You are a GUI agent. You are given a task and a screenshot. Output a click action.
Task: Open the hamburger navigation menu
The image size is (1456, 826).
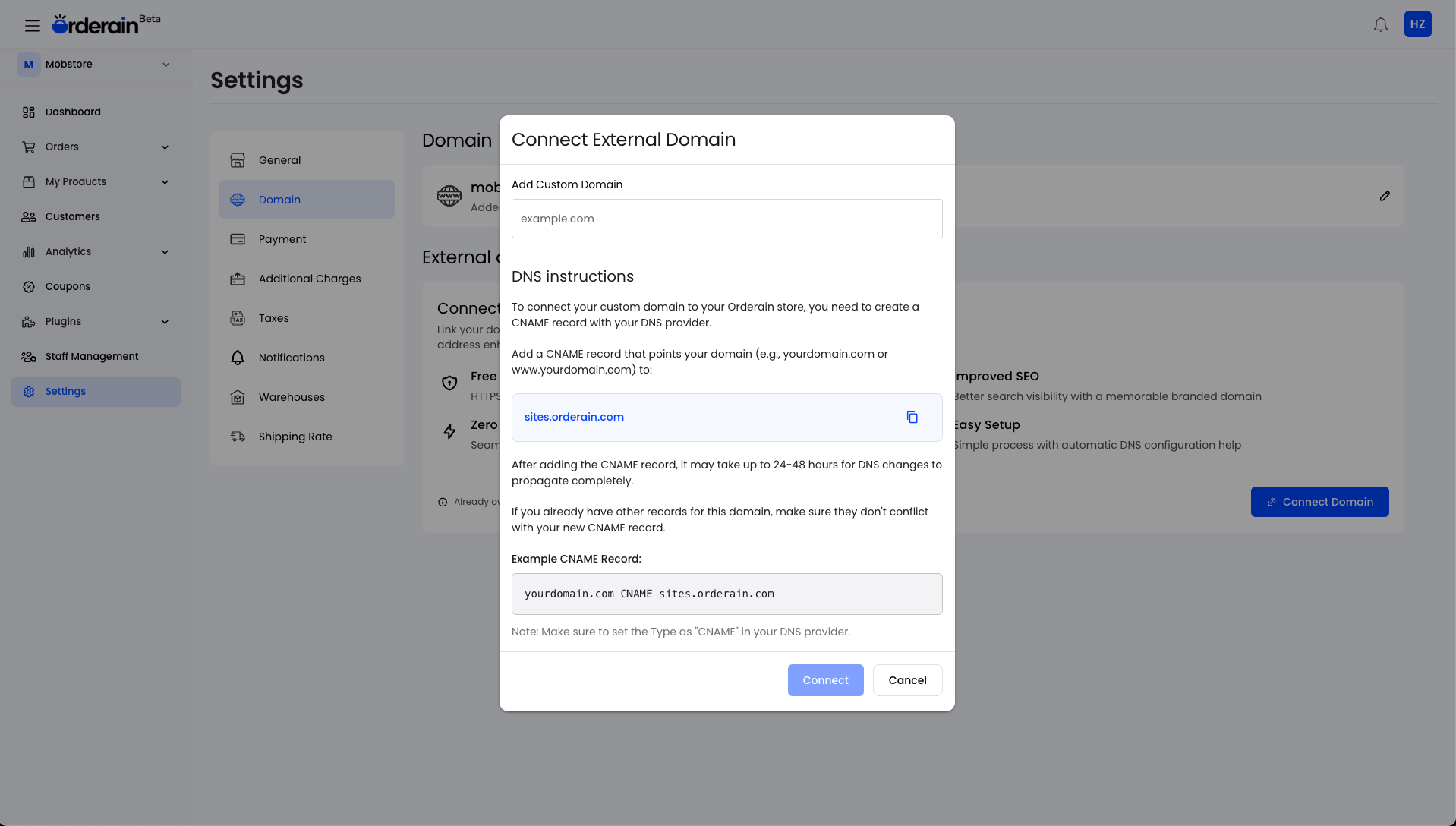click(x=32, y=24)
